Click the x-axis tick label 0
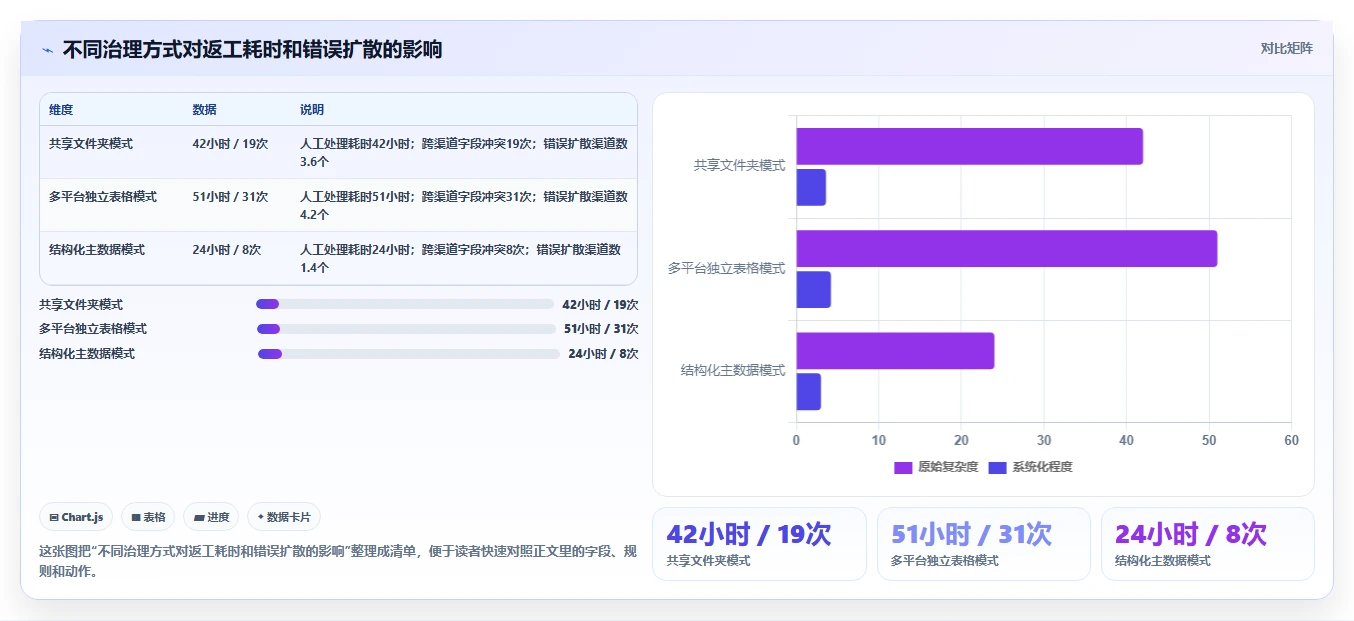1354x621 pixels. point(796,441)
